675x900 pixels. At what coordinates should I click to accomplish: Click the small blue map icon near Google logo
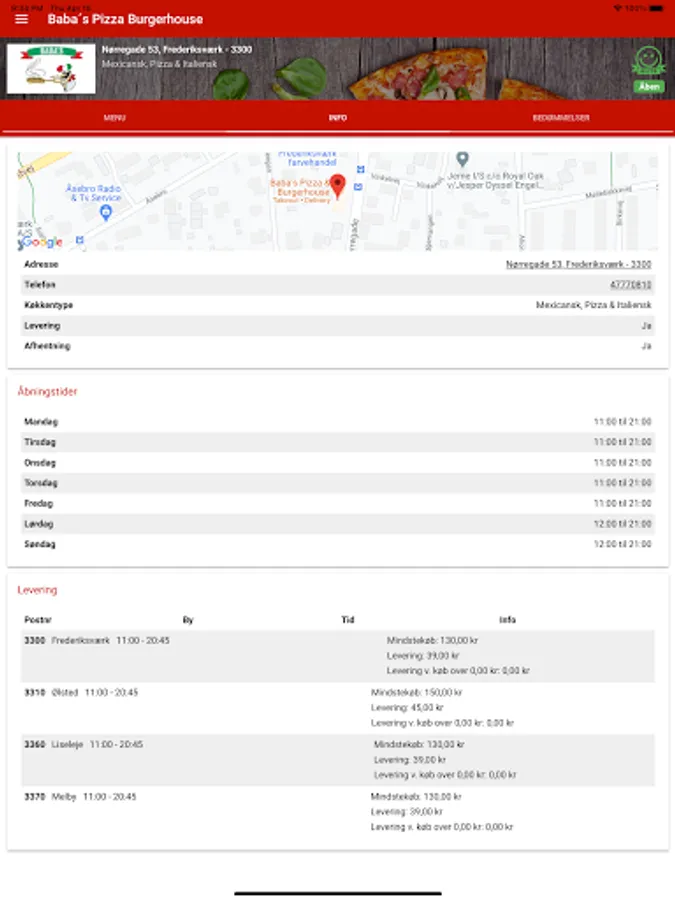[80, 240]
